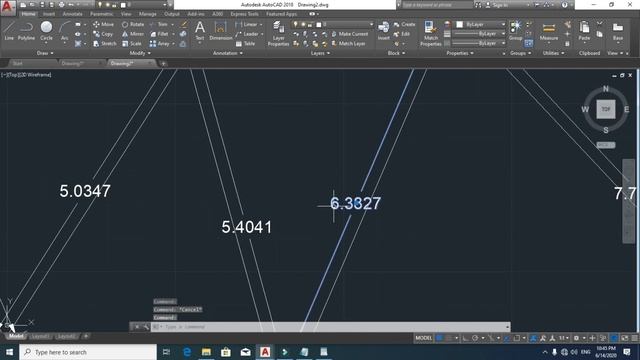The image size is (640, 360).
Task: Open the Express Tools ribbon tab
Action: point(244,14)
